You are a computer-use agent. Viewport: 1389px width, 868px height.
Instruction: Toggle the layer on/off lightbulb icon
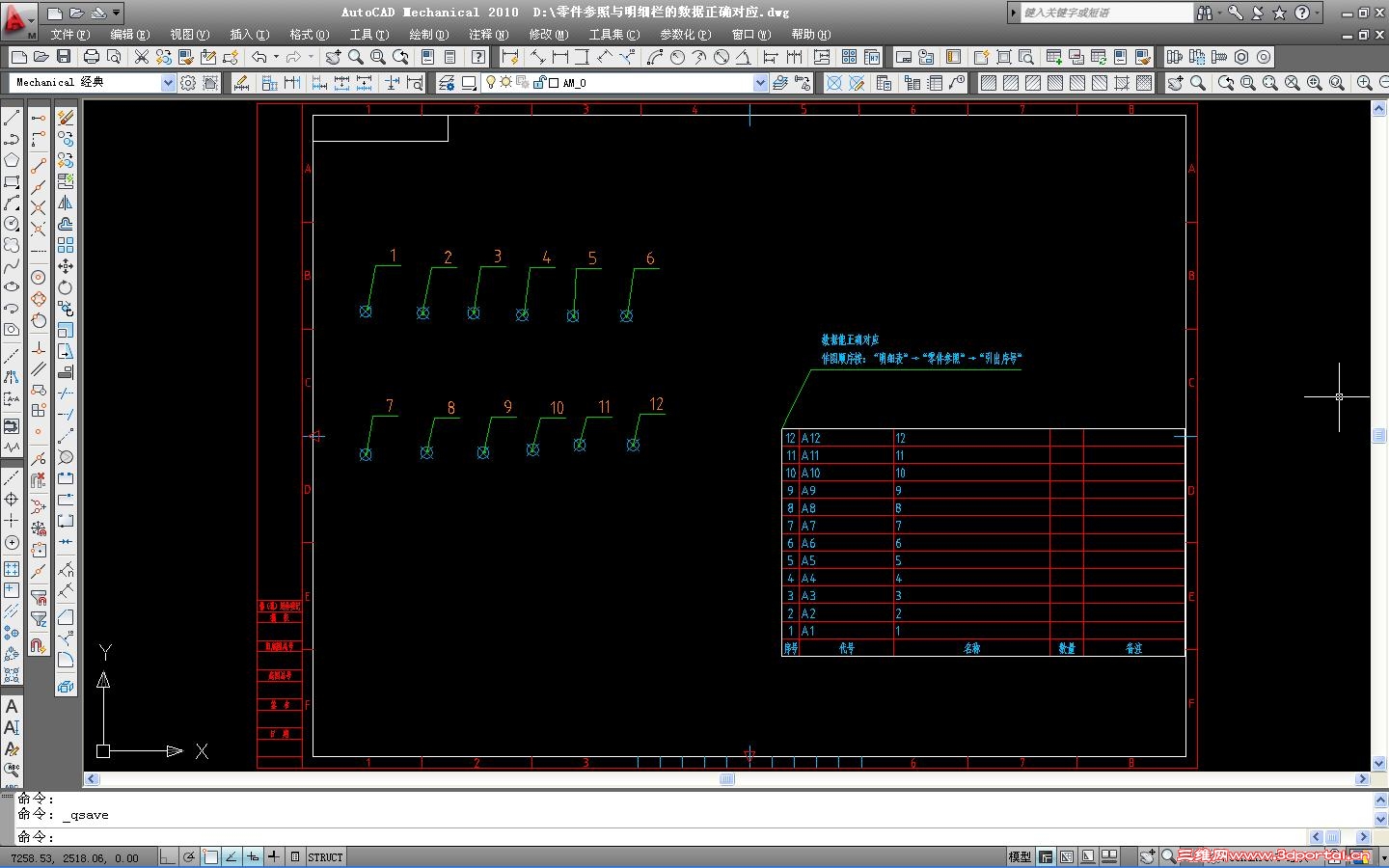click(x=490, y=83)
